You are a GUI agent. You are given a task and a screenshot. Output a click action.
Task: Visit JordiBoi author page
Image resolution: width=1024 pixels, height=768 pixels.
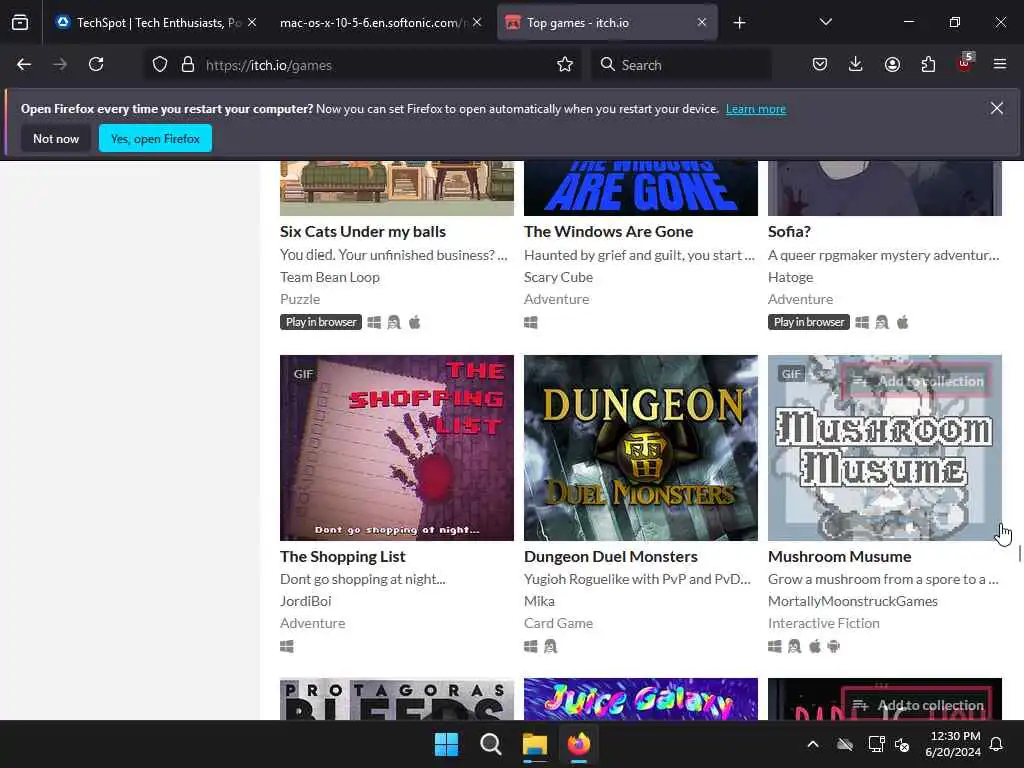click(x=306, y=601)
